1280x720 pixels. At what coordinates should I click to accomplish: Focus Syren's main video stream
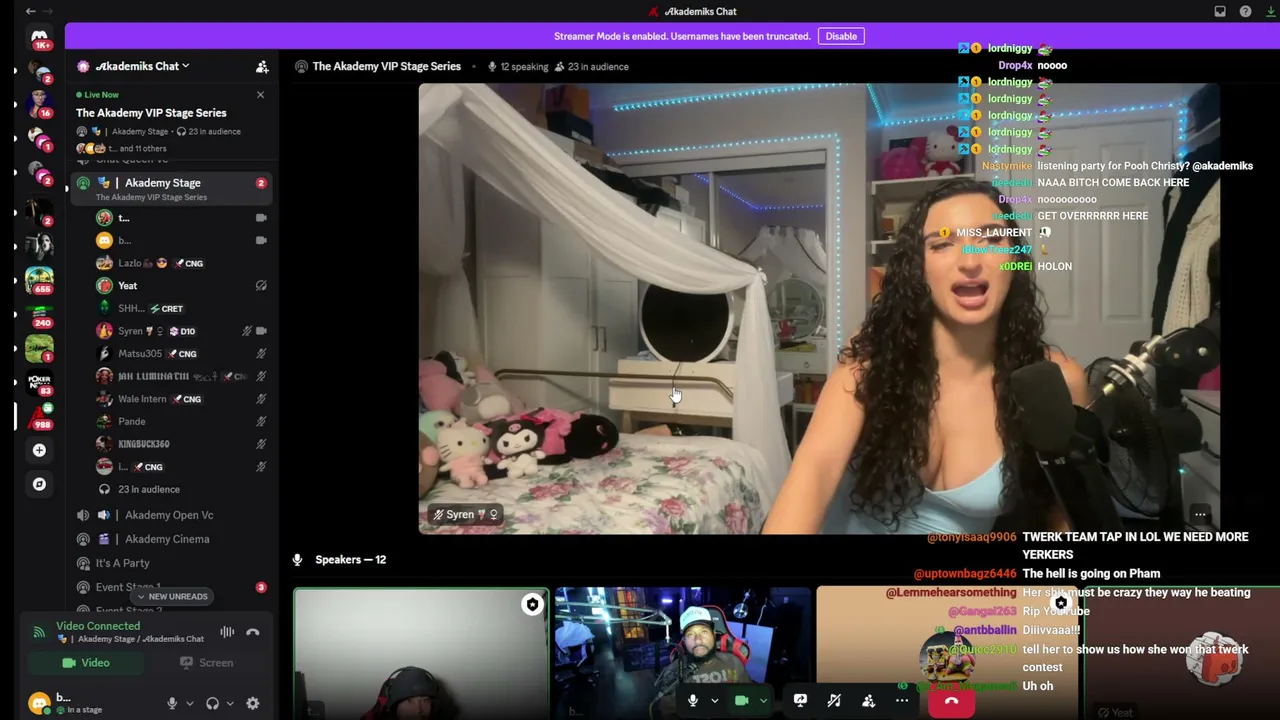coord(819,309)
